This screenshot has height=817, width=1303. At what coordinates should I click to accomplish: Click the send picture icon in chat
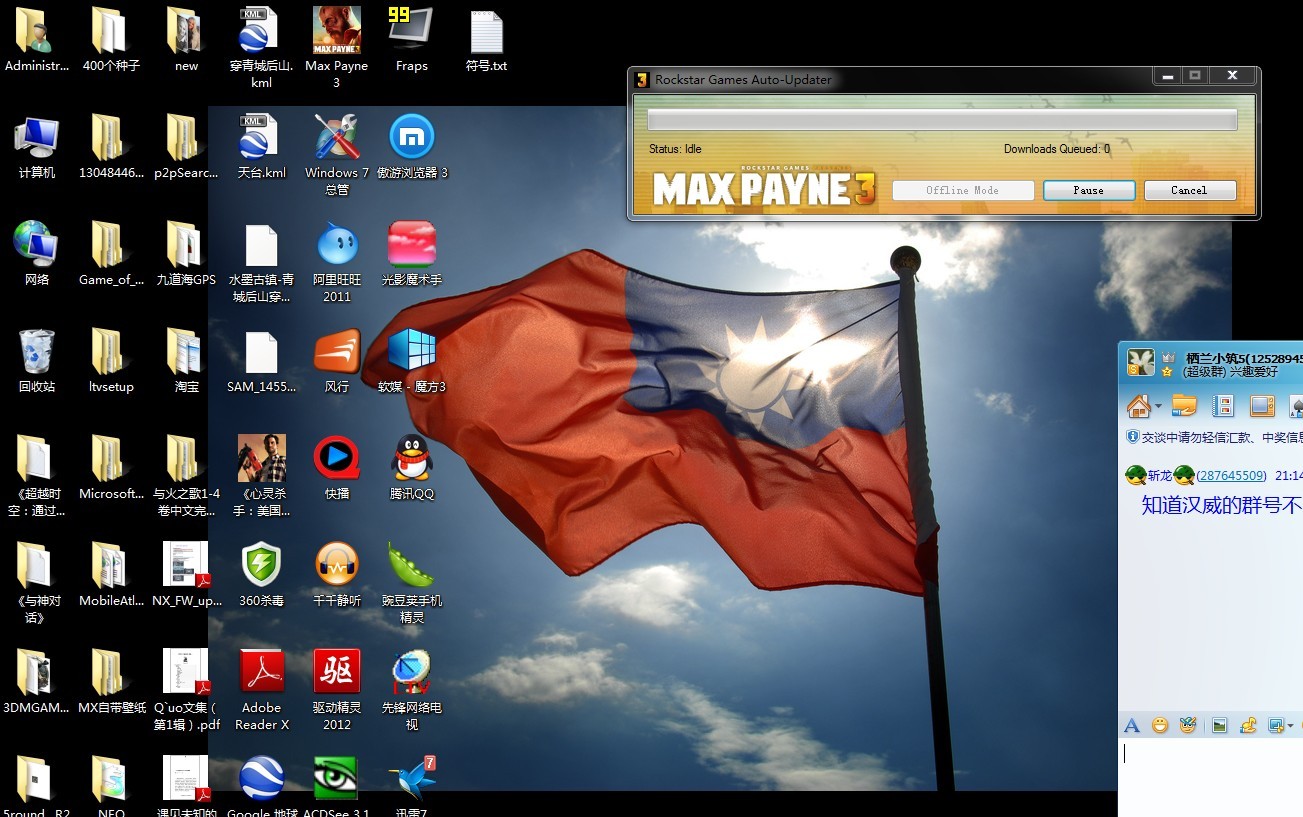[1219, 726]
